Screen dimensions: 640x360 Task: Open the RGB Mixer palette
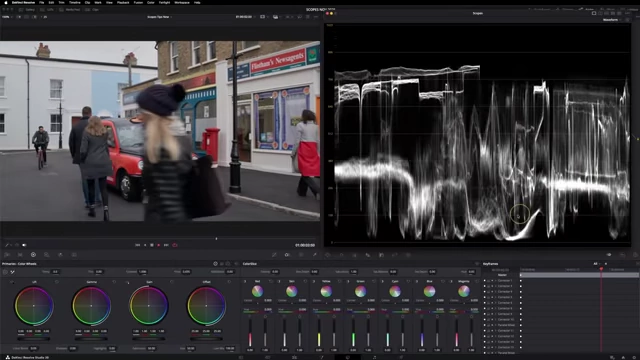60,255
